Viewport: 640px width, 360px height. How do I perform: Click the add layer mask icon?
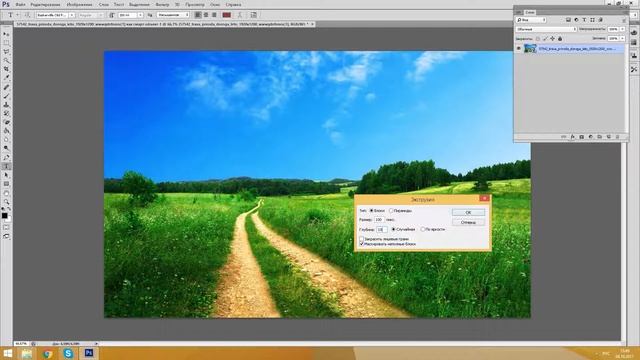point(582,137)
